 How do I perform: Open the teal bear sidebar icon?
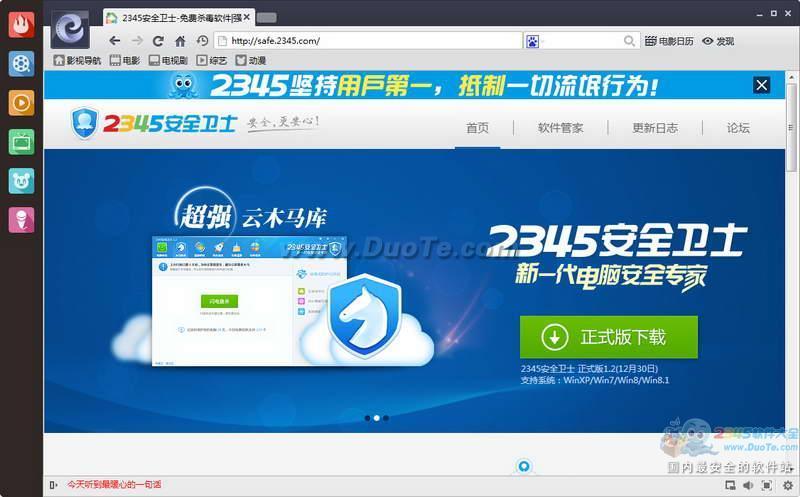(21, 181)
